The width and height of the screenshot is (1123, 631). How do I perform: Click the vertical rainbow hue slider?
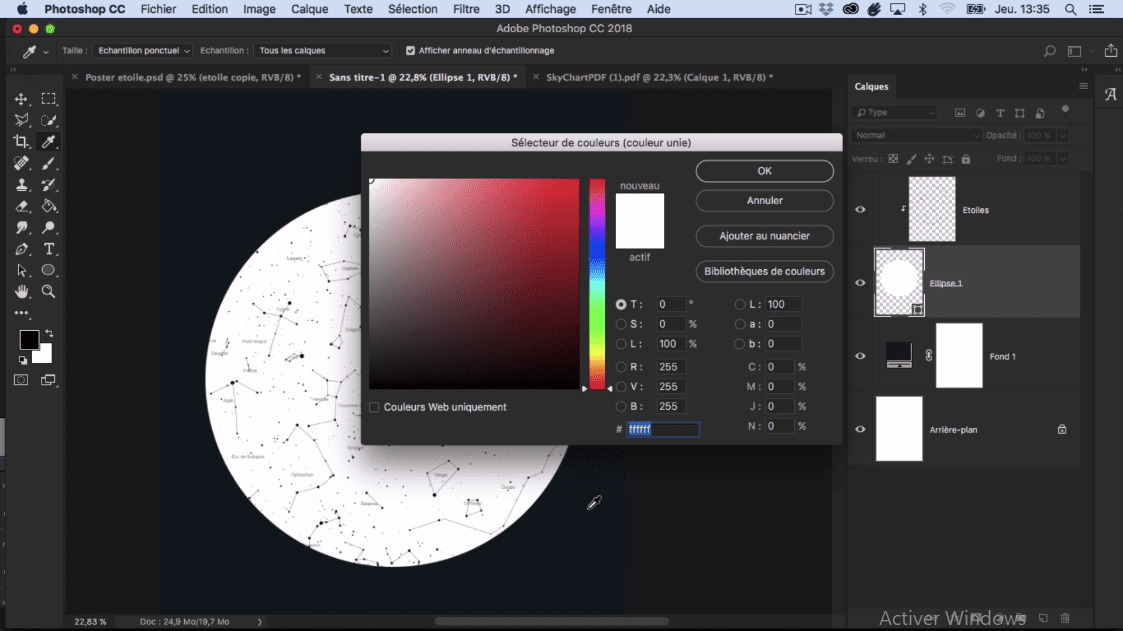pos(597,283)
